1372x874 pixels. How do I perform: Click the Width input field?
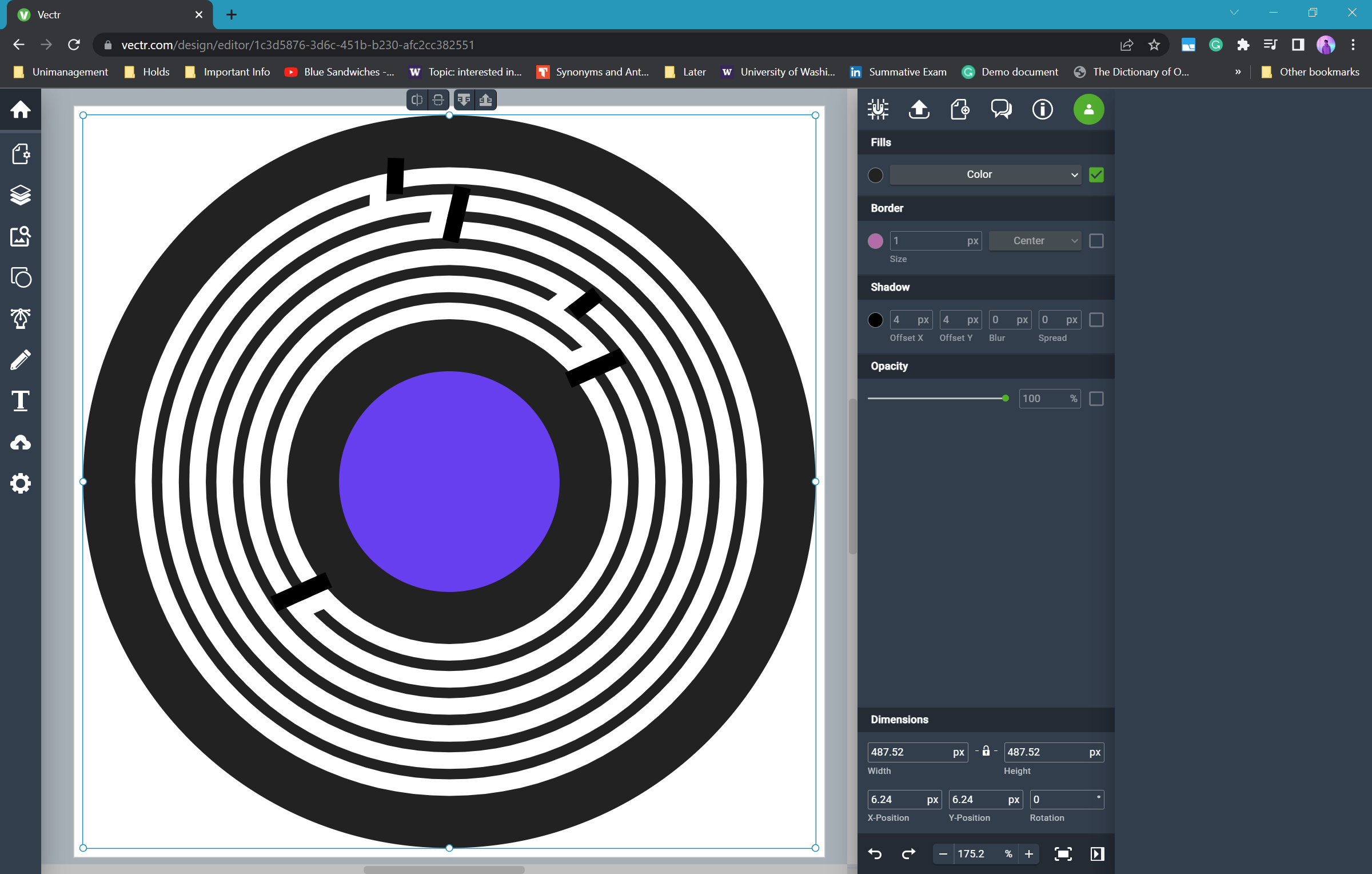tap(917, 752)
